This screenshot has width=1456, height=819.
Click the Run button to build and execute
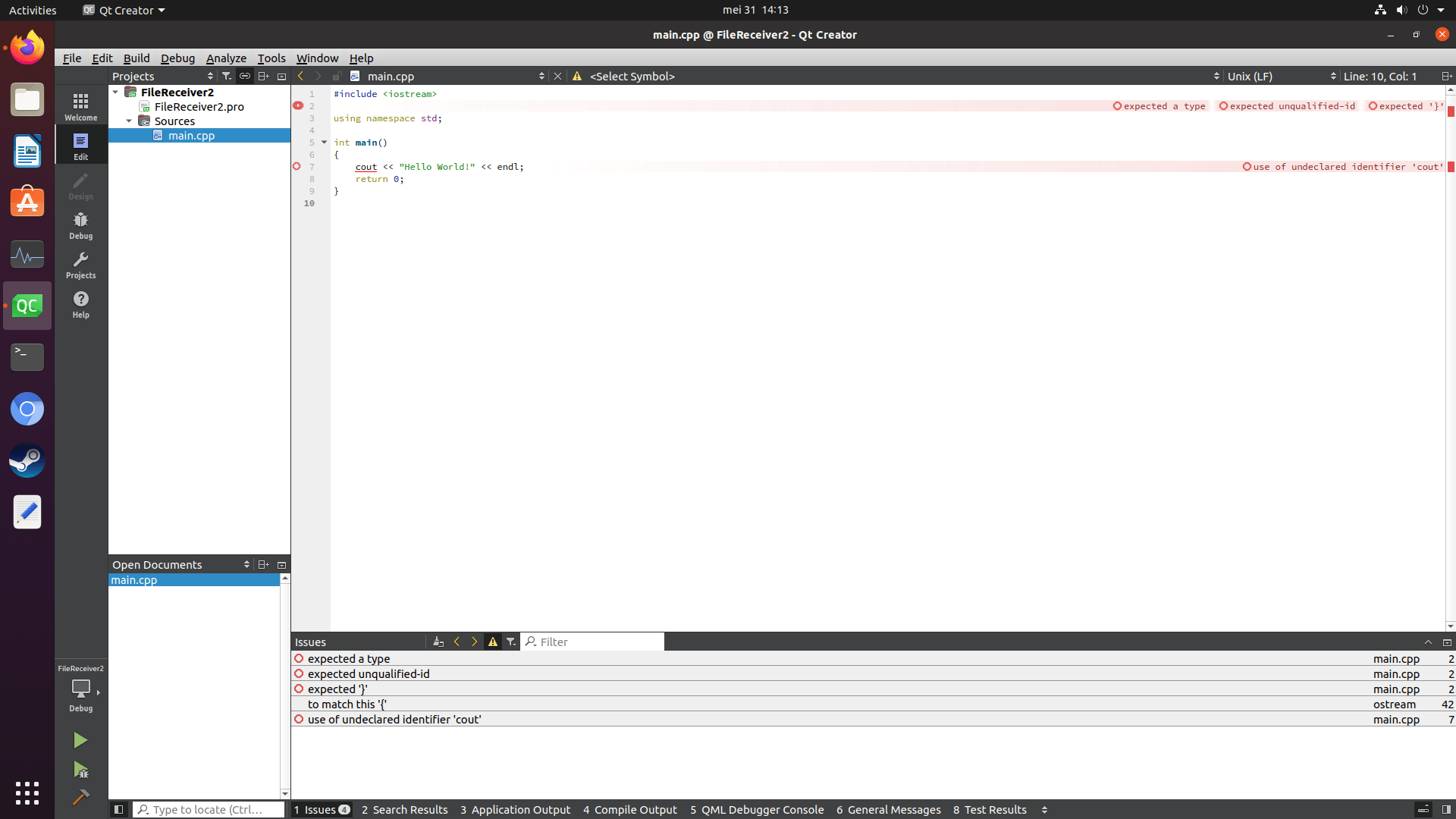coord(80,739)
